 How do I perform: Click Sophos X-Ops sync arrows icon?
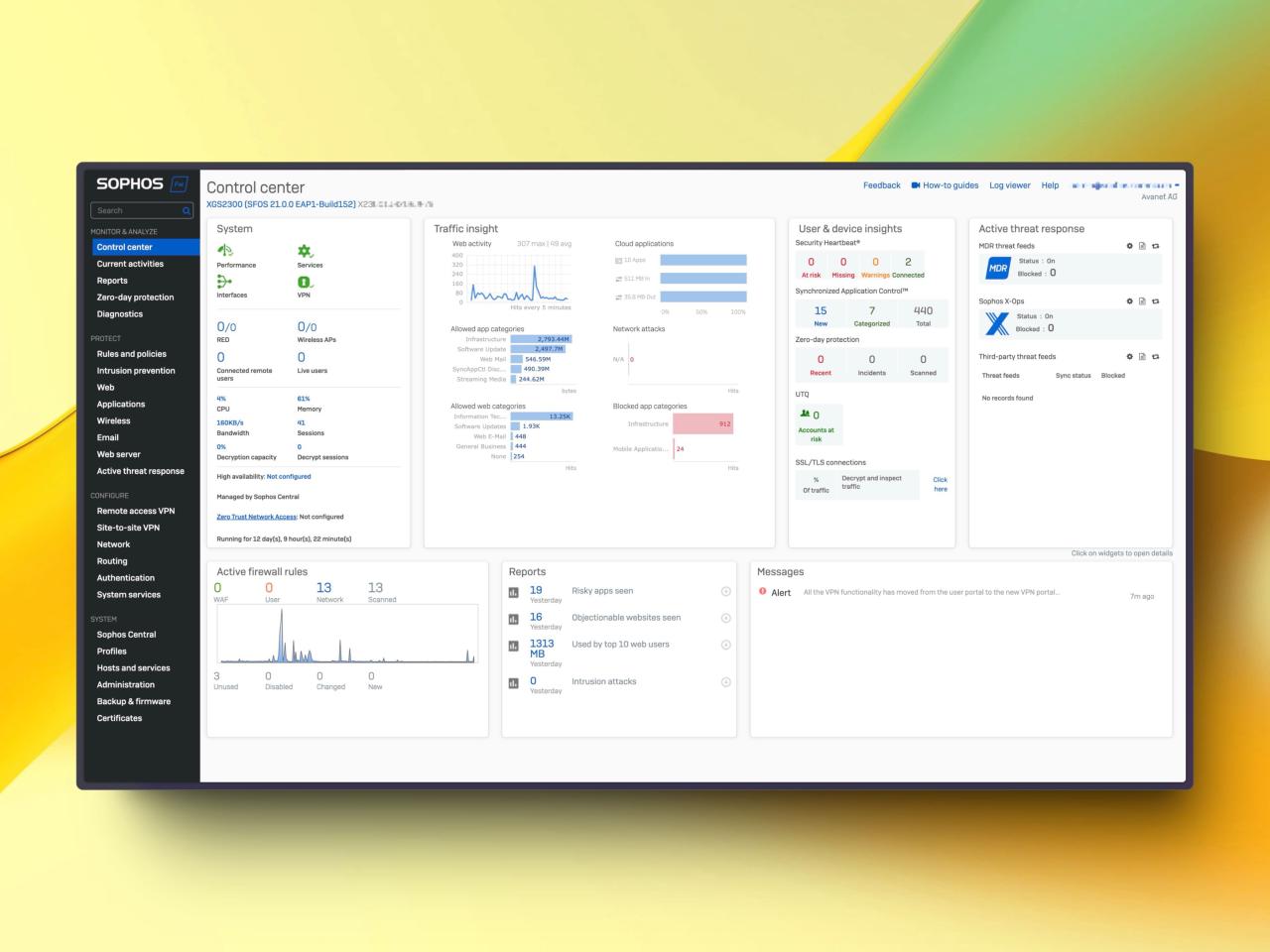click(1155, 301)
